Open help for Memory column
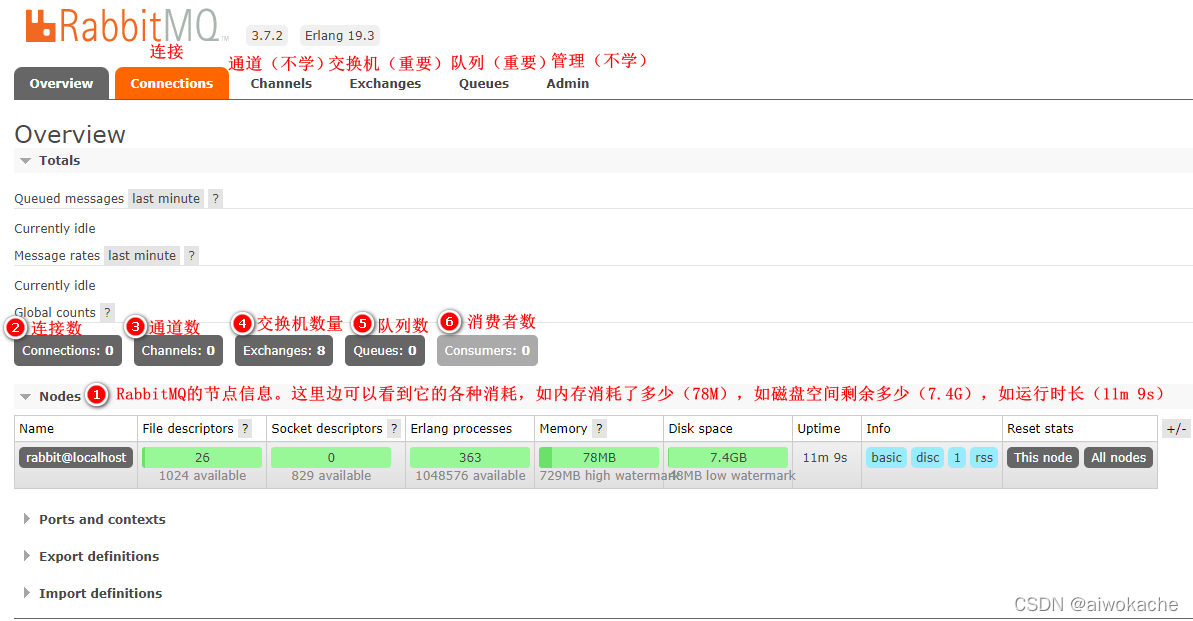This screenshot has height=621, width=1193. pyautogui.click(x=600, y=428)
